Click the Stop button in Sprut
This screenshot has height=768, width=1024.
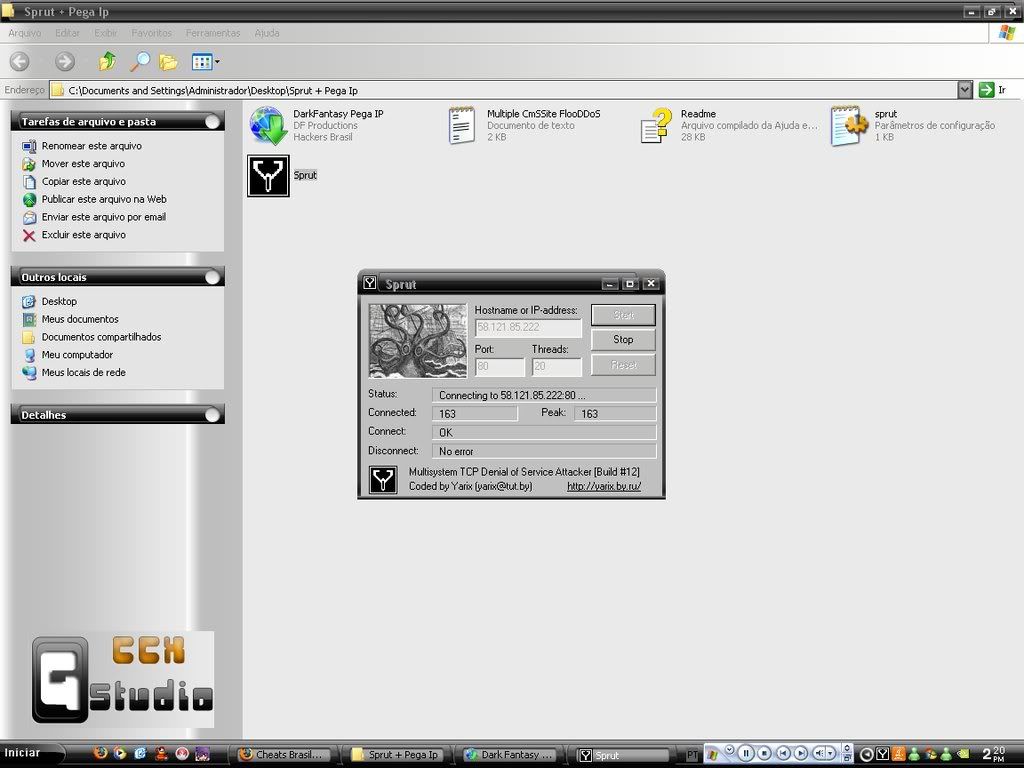pyautogui.click(x=623, y=340)
